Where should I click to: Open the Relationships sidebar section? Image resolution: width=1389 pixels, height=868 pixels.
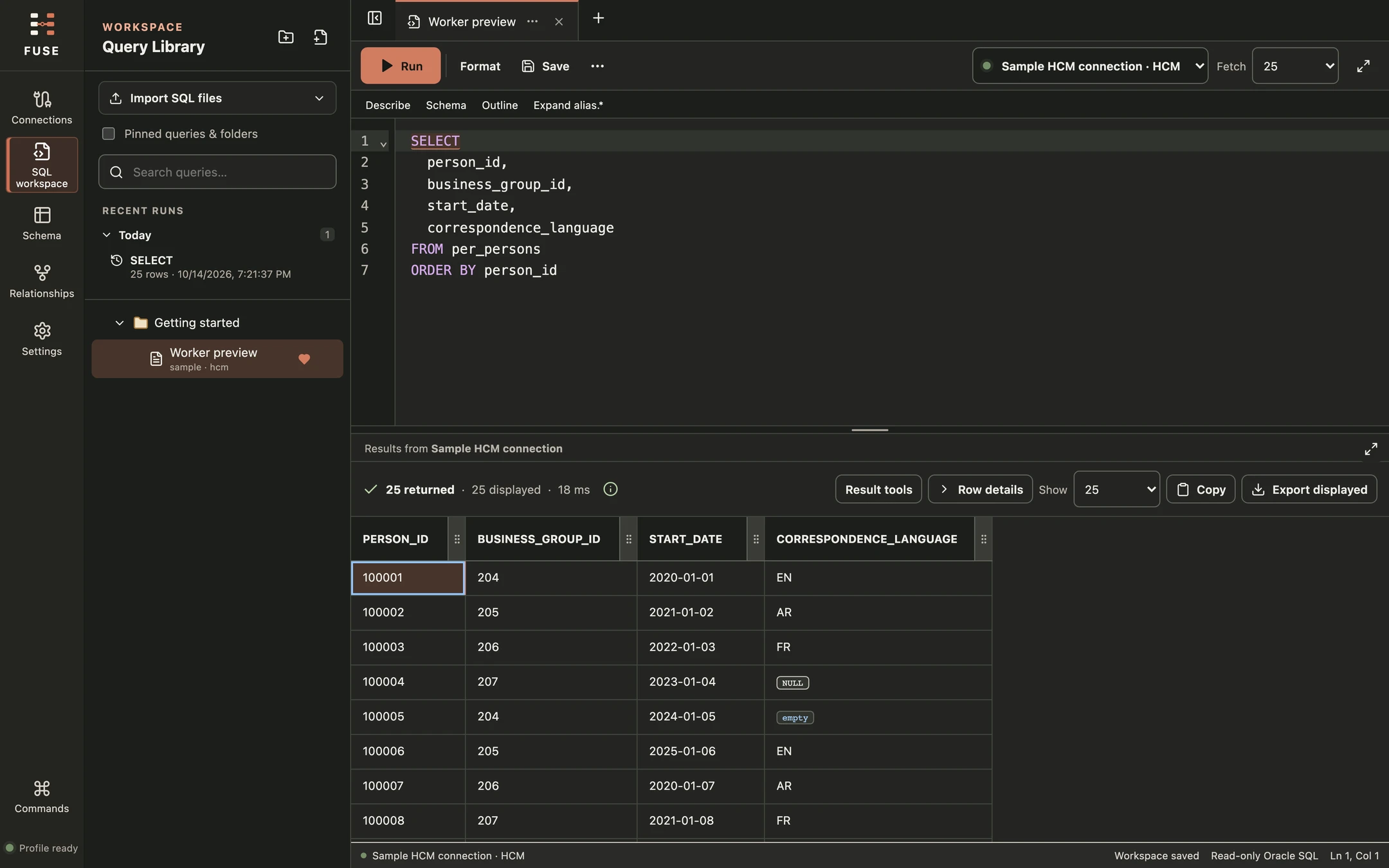click(42, 281)
